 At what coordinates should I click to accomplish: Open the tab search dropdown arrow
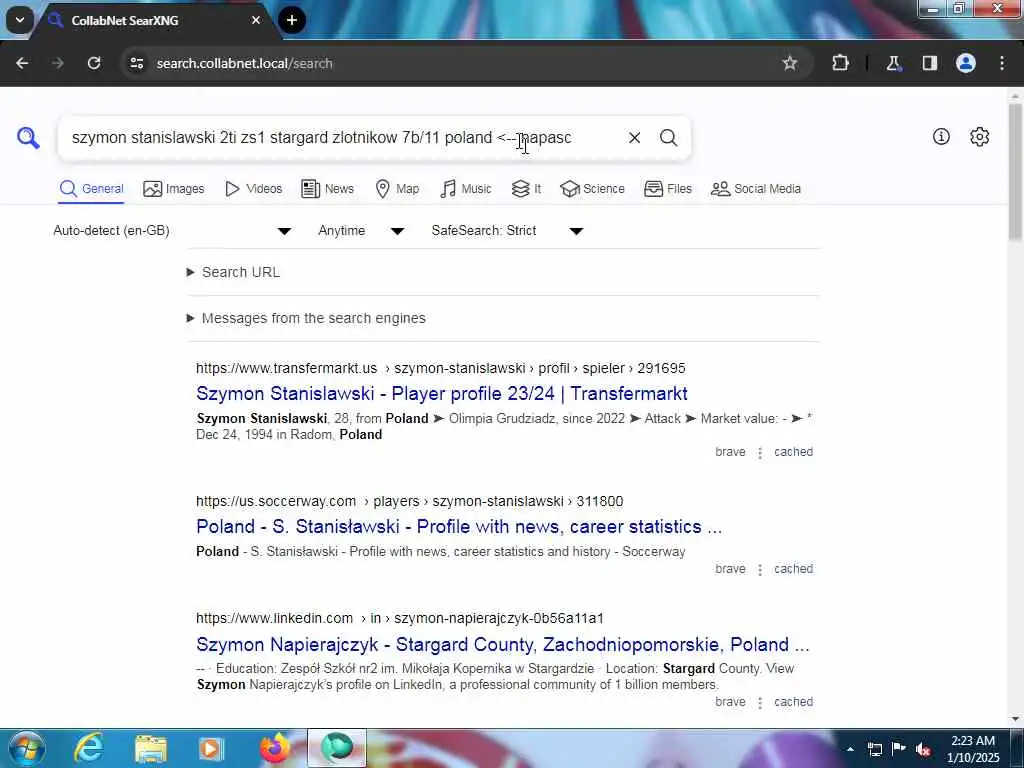(x=20, y=20)
